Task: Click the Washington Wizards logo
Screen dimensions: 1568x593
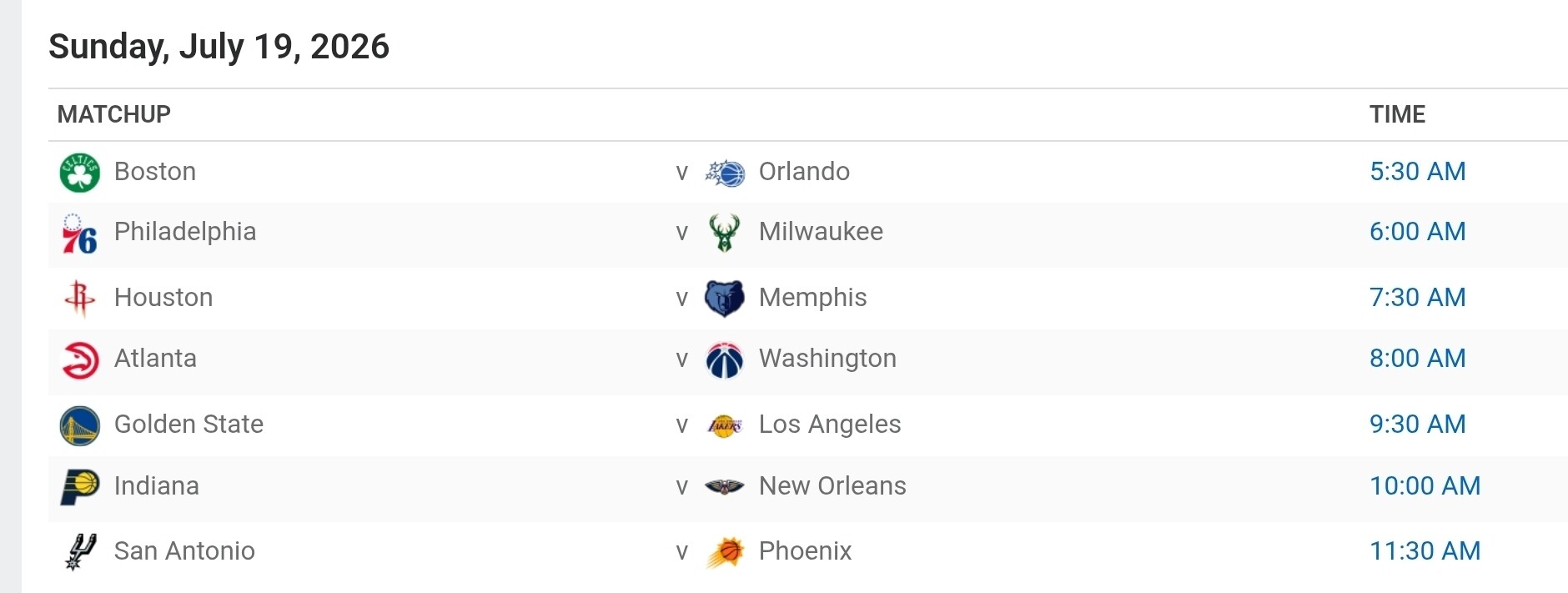Action: pyautogui.click(x=725, y=360)
